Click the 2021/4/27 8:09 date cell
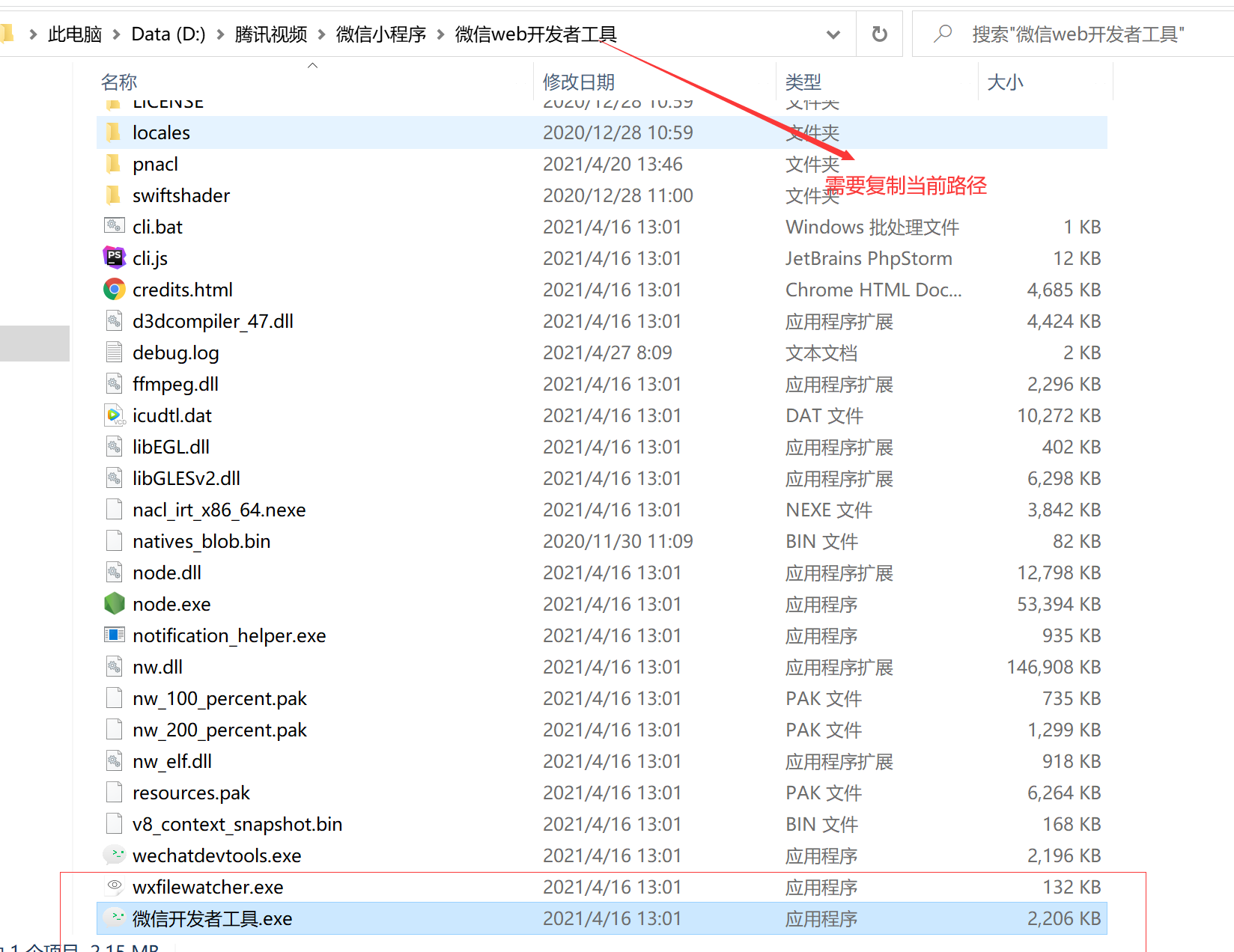1234x952 pixels. (x=607, y=353)
